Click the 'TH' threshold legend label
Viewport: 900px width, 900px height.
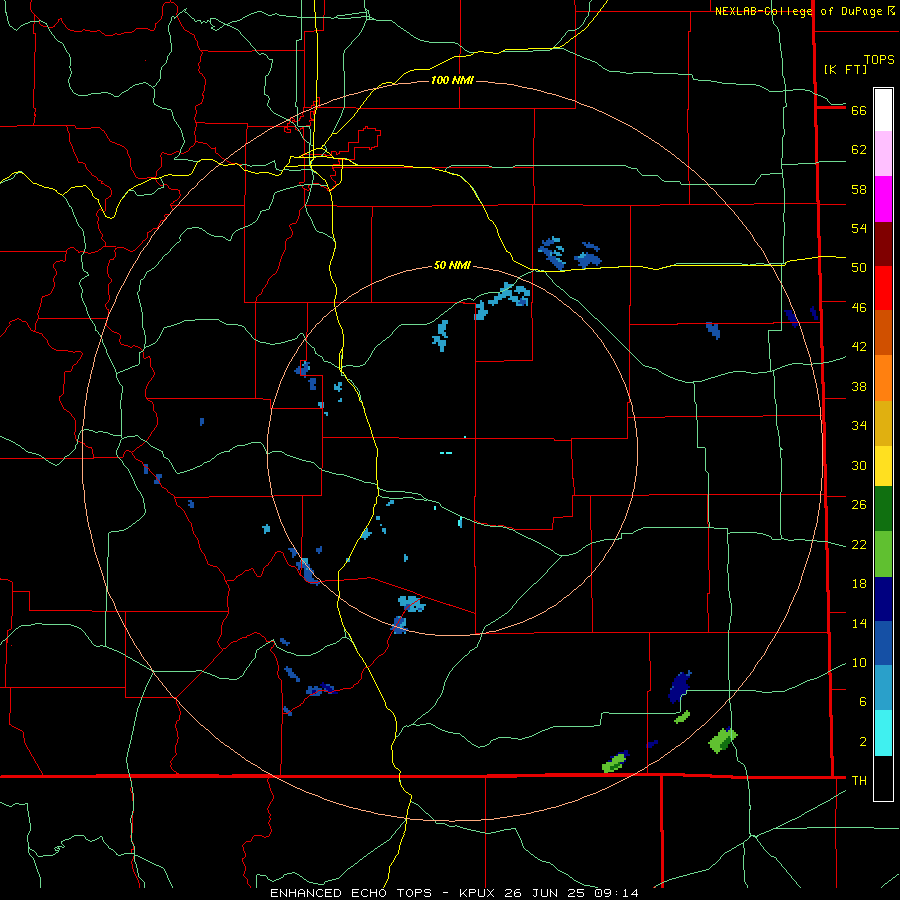point(859,781)
